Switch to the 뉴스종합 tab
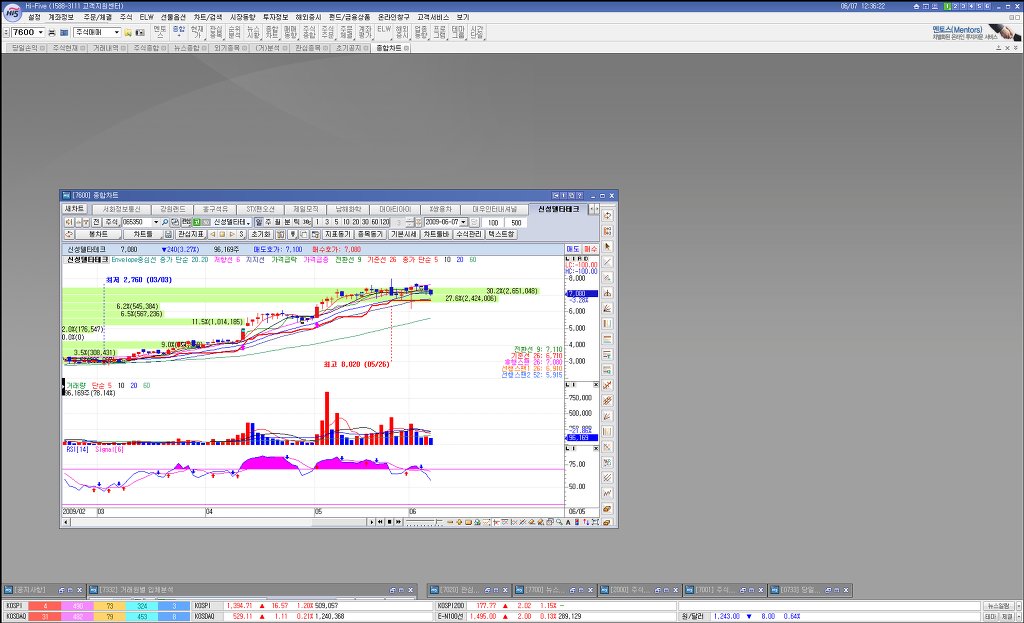Screen dimensions: 1024x623 (187, 48)
